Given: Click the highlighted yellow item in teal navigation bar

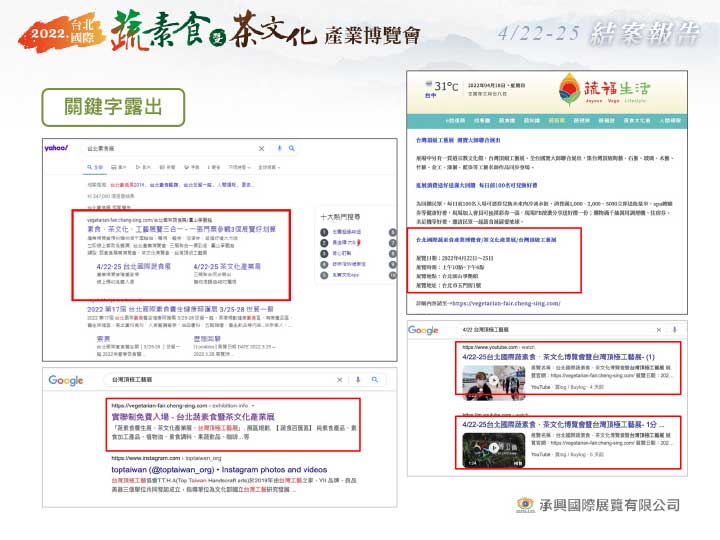Looking at the screenshot, I should pyautogui.click(x=557, y=120).
